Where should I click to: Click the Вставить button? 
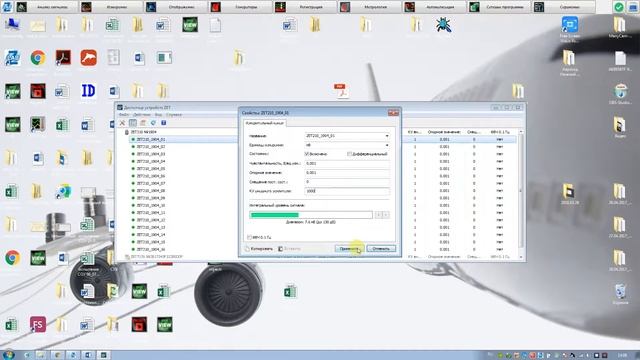(289, 249)
